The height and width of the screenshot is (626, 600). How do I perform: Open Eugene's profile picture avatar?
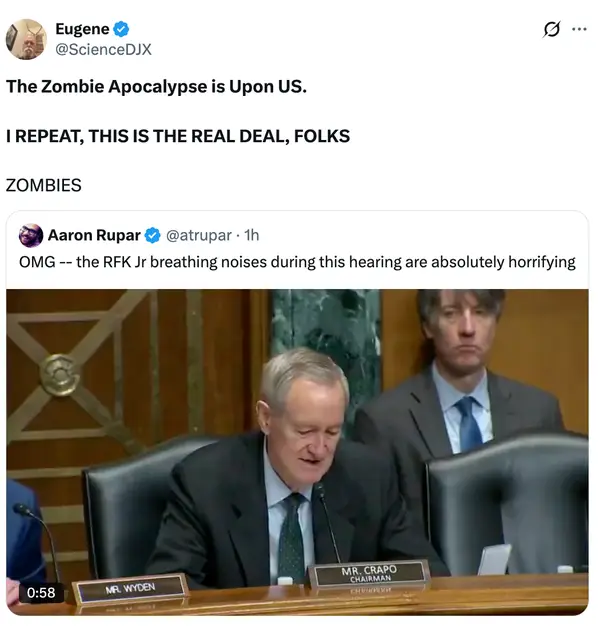pos(26,39)
